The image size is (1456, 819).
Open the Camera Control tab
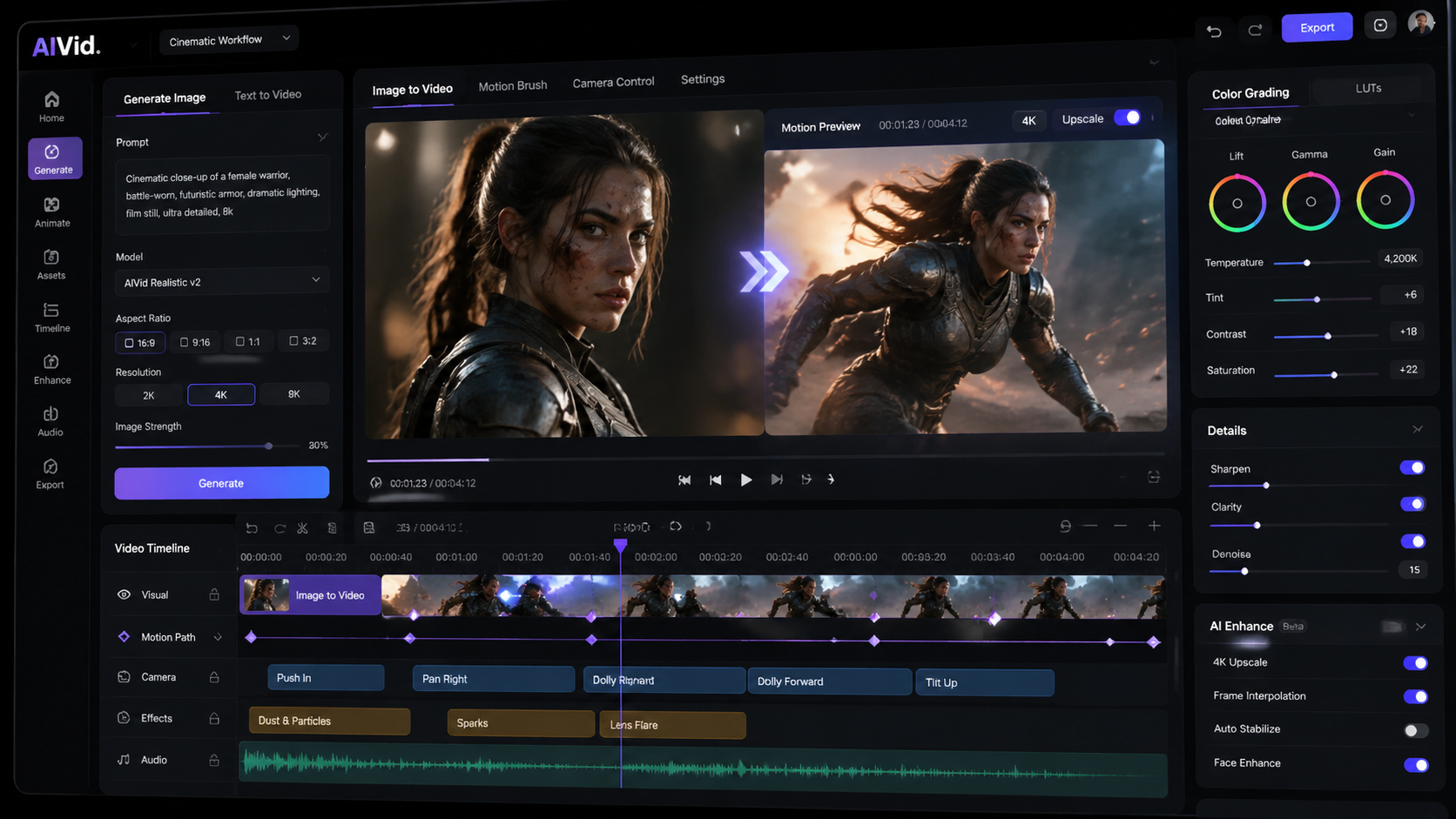tap(613, 82)
